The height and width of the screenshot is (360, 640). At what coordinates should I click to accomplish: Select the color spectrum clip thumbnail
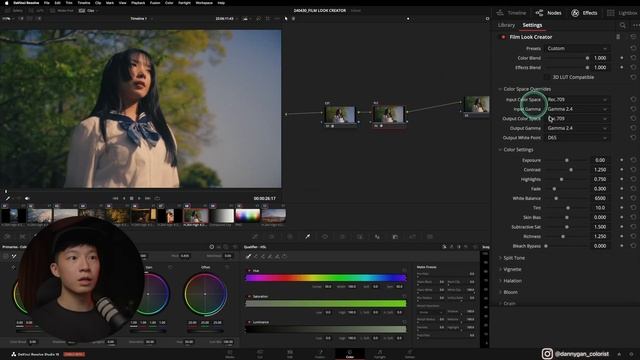pos(247,216)
